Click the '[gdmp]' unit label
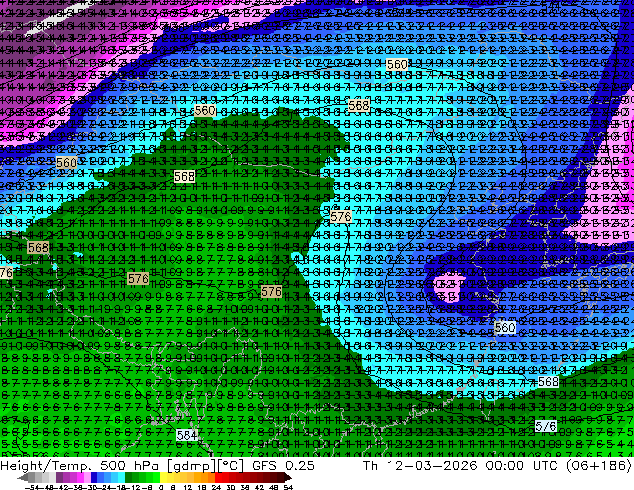634x490 pixels. (190, 466)
